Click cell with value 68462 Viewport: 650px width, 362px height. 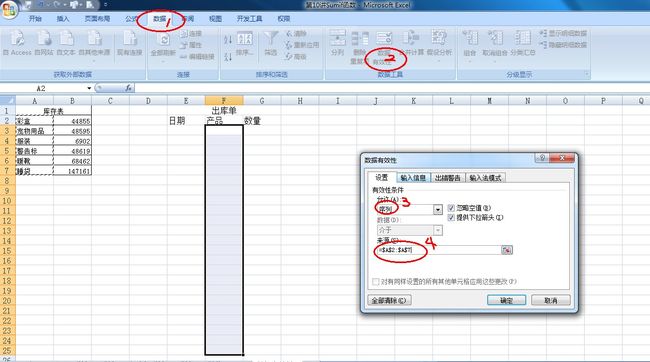(x=73, y=161)
